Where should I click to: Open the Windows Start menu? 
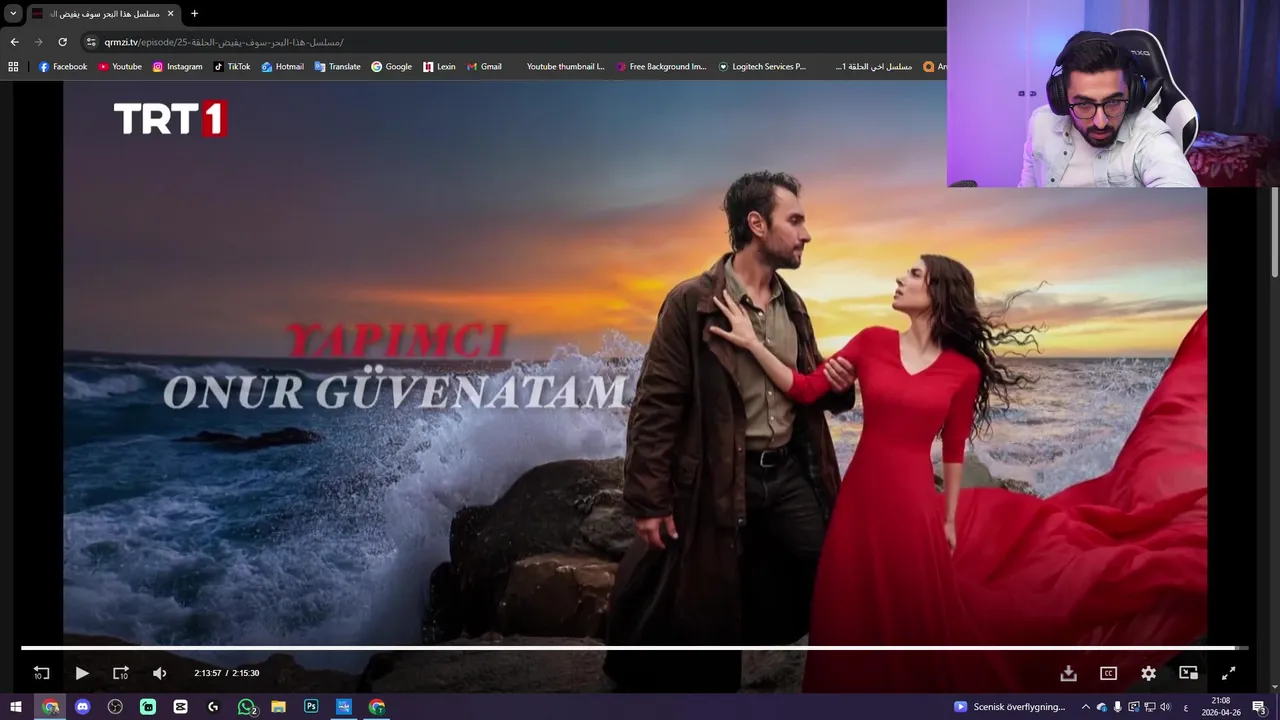[16, 707]
